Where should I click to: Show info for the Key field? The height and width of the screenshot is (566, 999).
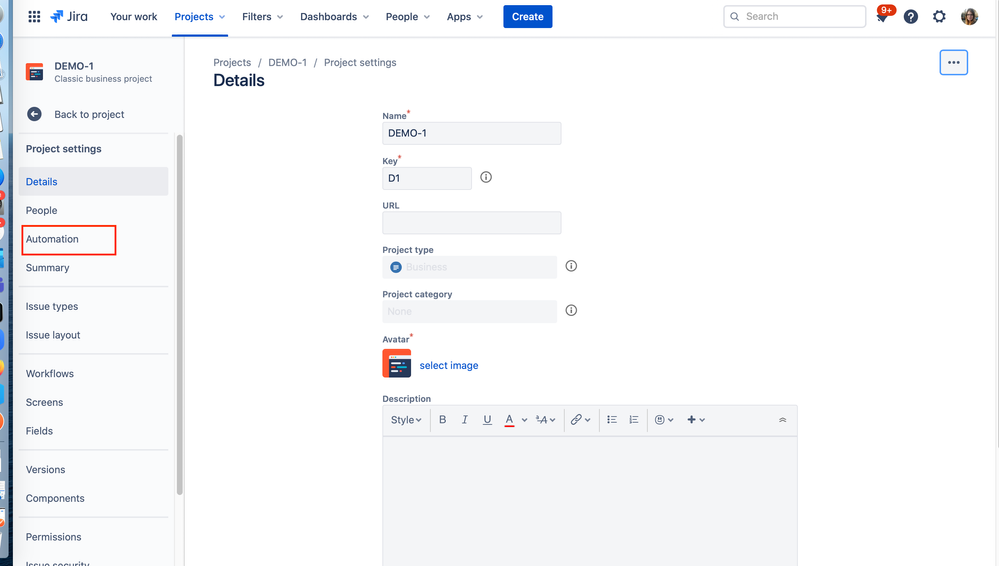pyautogui.click(x=486, y=177)
